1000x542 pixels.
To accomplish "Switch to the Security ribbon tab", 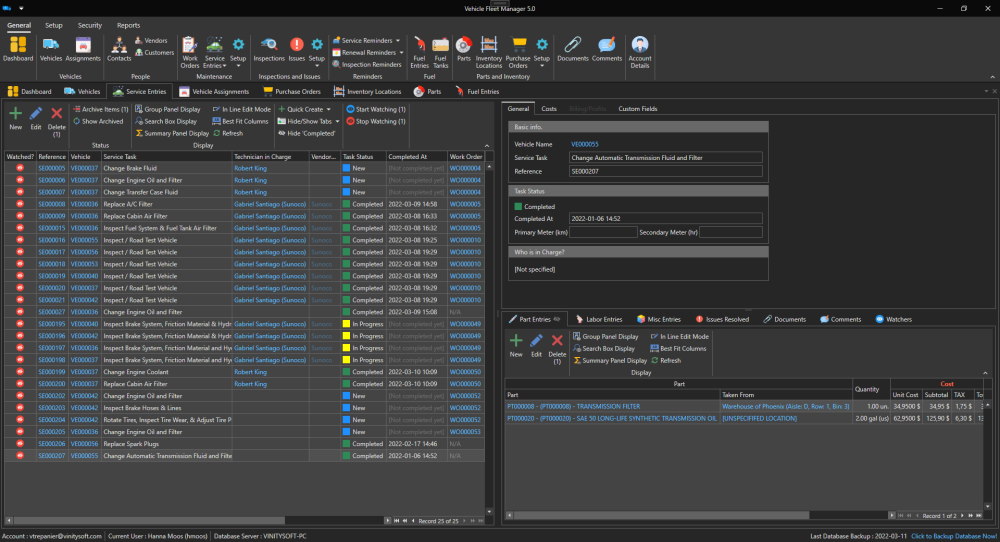I will click(x=89, y=26).
